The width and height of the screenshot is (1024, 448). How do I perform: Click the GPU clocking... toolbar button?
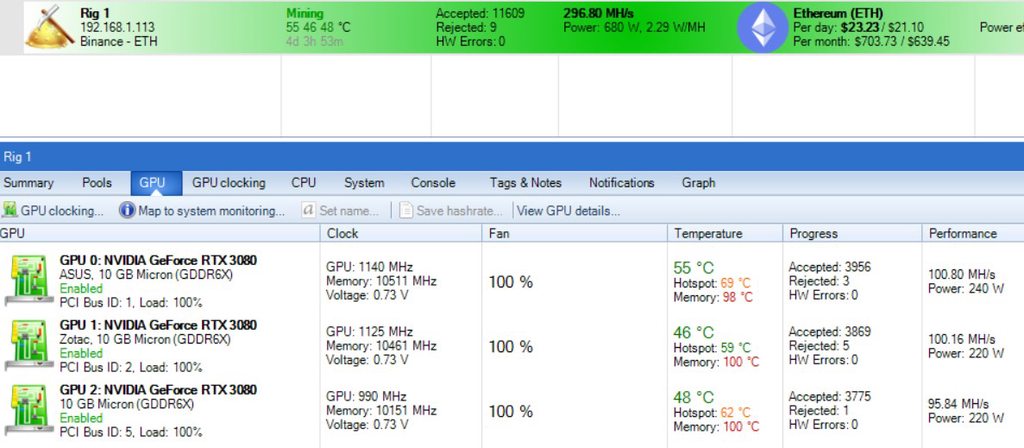pyautogui.click(x=54, y=211)
